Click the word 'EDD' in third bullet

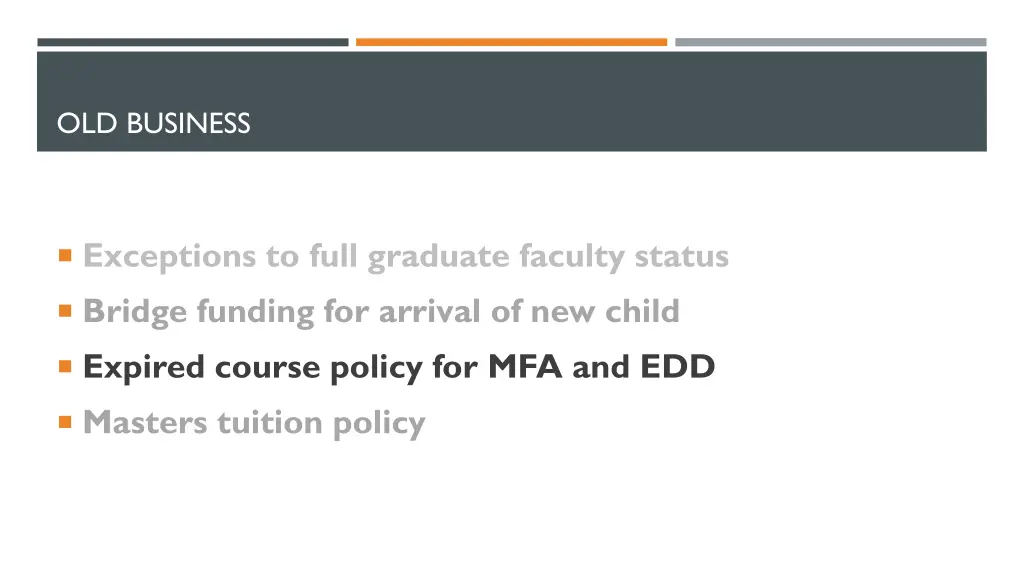click(678, 366)
